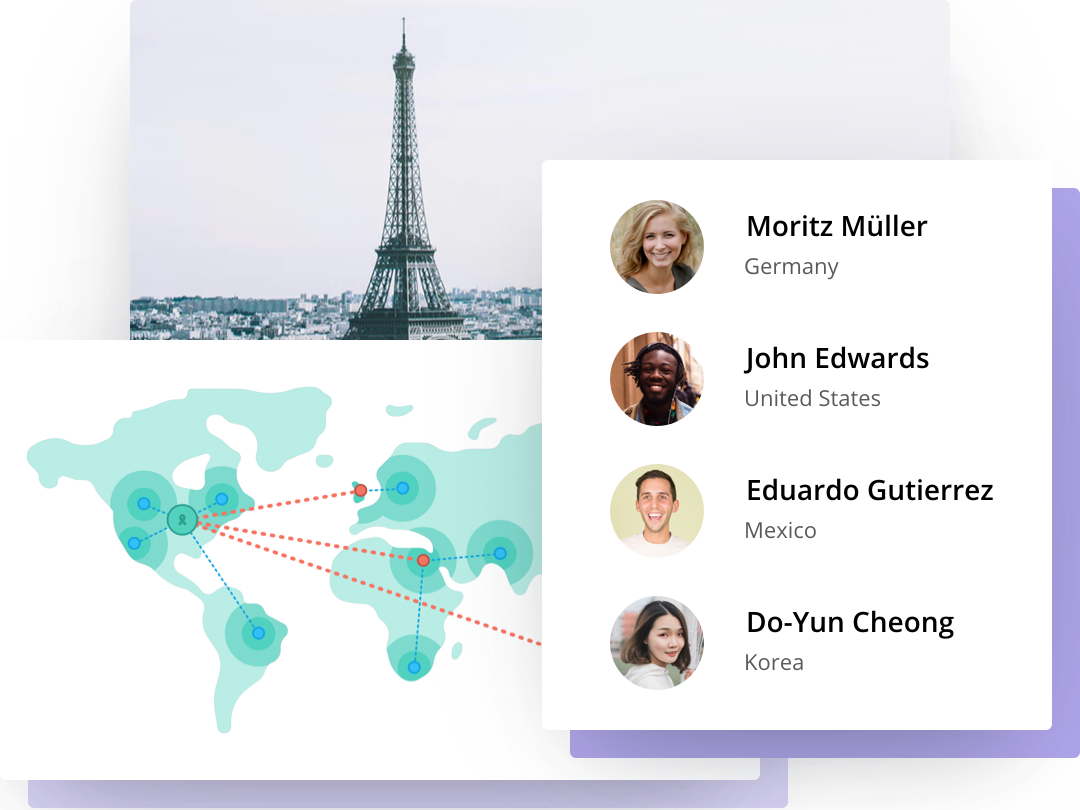
Task: Click the green user hub node on map
Action: pos(182,519)
